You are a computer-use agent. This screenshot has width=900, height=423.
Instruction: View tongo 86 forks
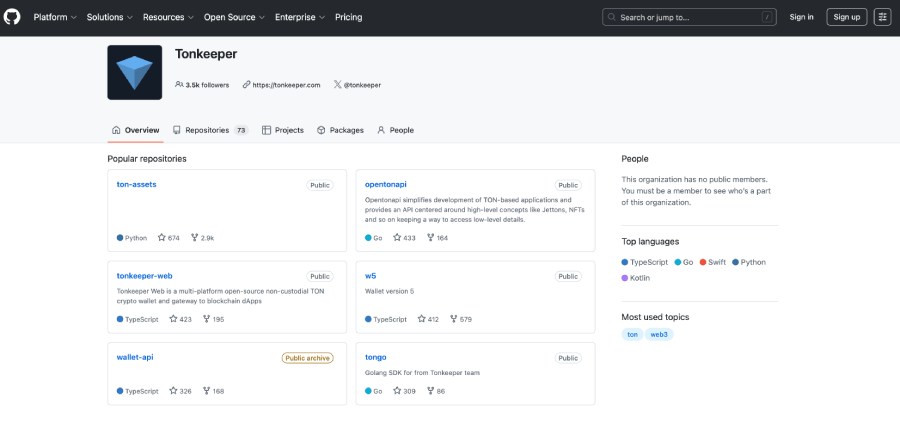tap(436, 391)
